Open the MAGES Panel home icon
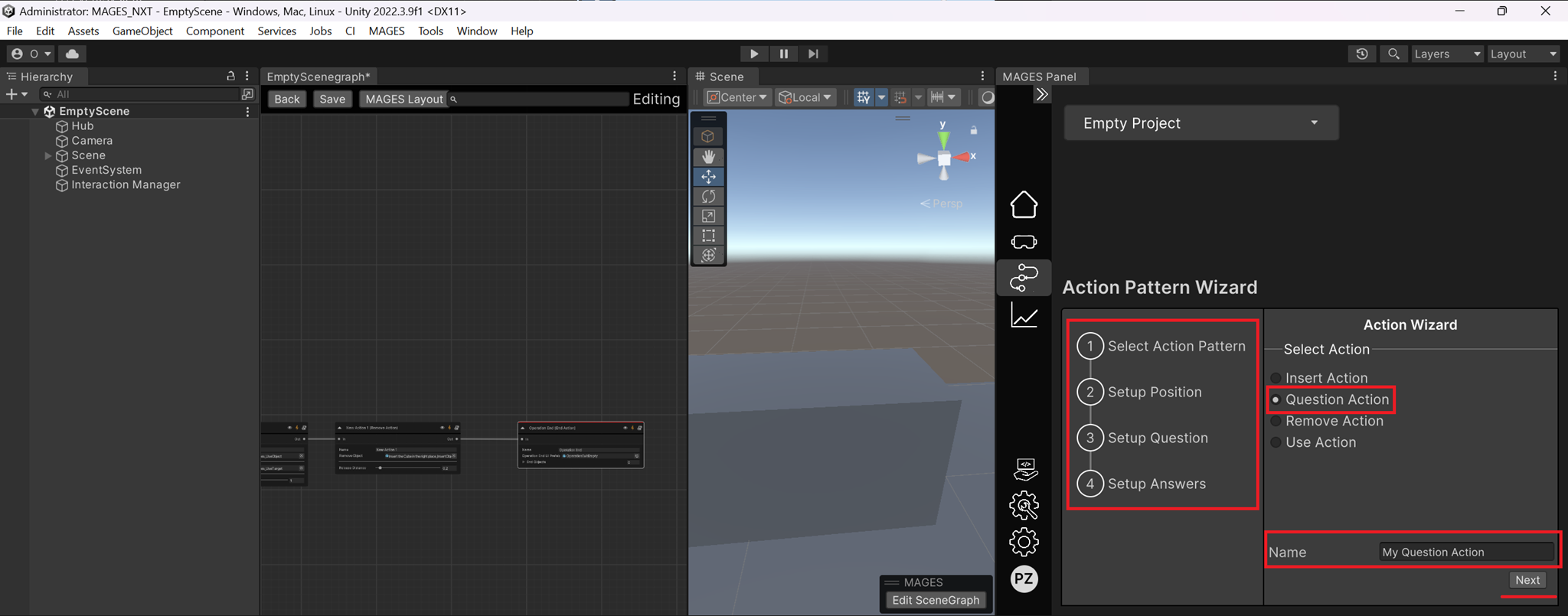This screenshot has width=1568, height=616. [x=1024, y=205]
